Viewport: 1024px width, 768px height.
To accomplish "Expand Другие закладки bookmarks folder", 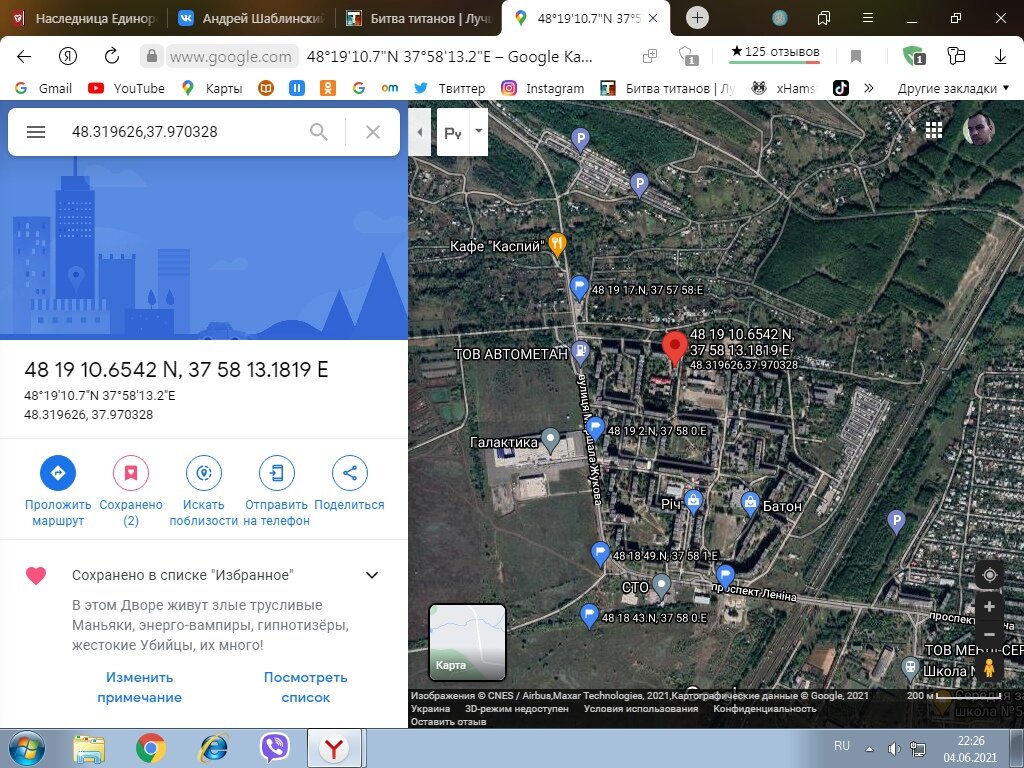I will point(953,88).
